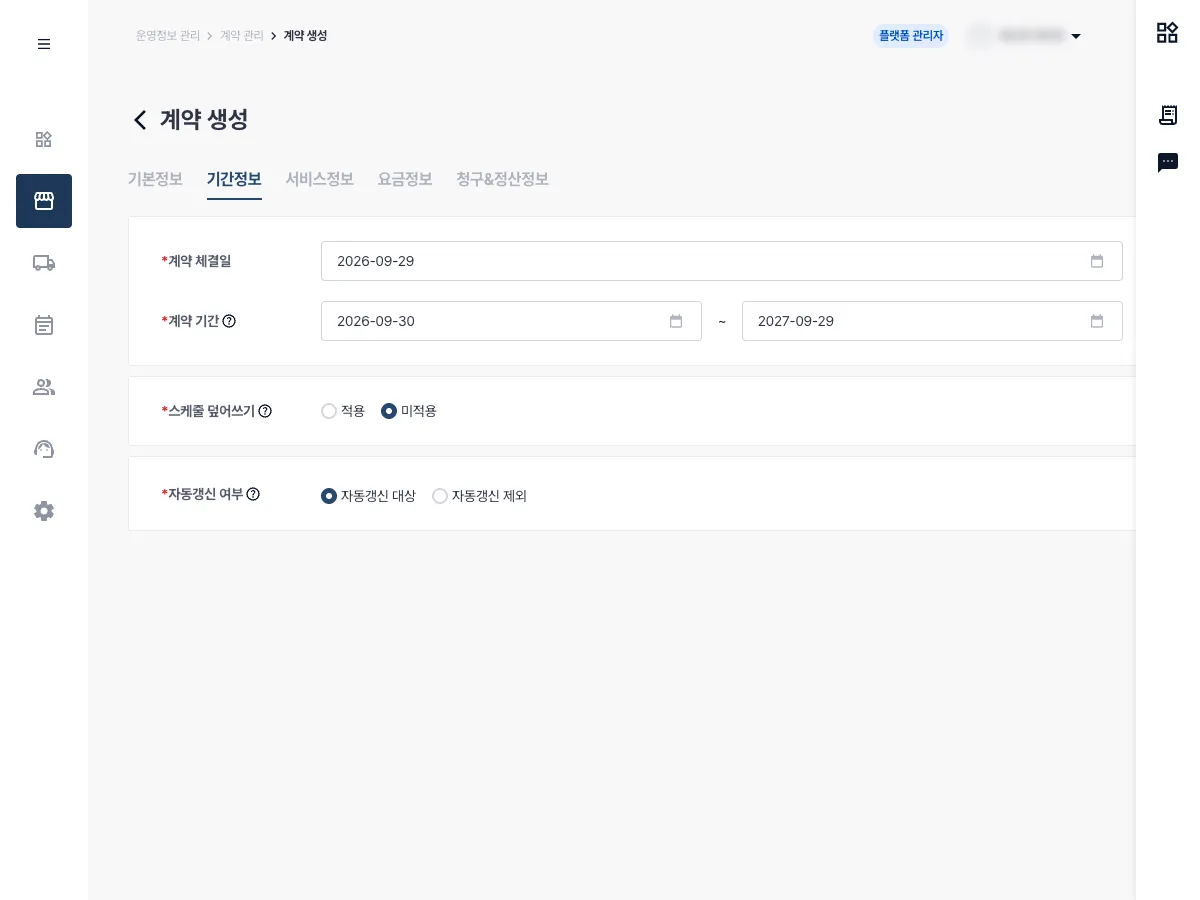Open the calendar schedule icon in sidebar

point(44,325)
